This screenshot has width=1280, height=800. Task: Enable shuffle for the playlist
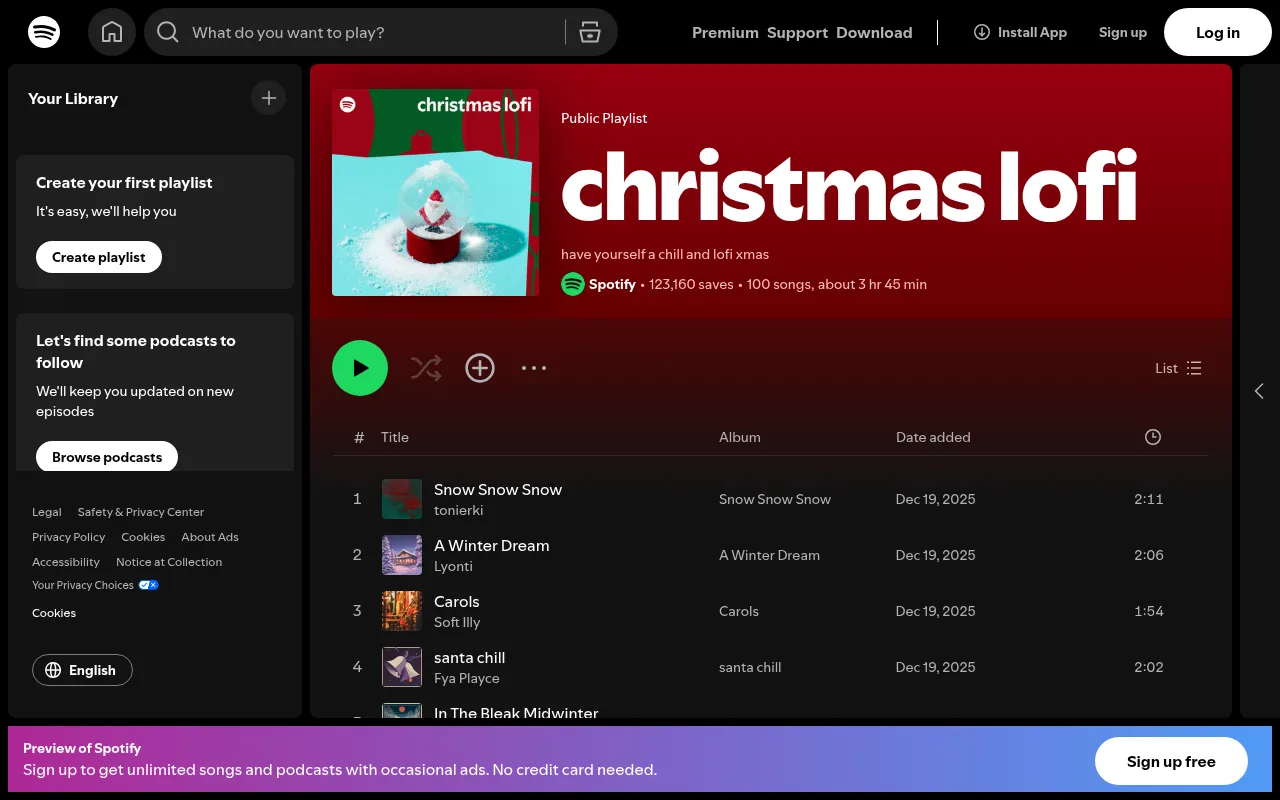point(426,368)
